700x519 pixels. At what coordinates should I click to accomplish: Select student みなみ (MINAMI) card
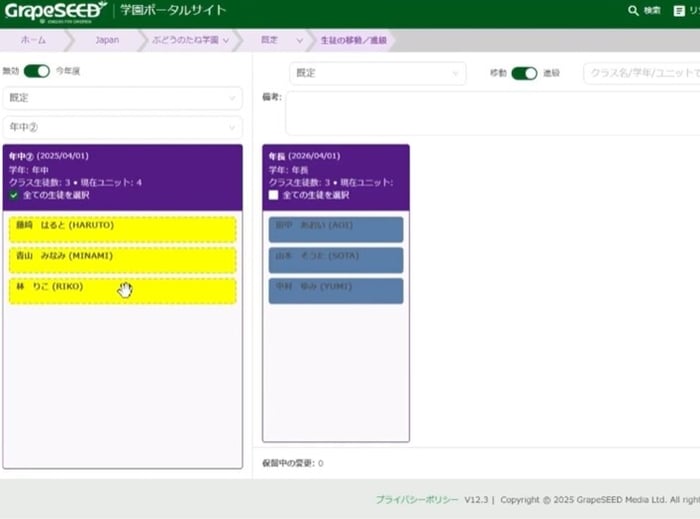click(122, 260)
